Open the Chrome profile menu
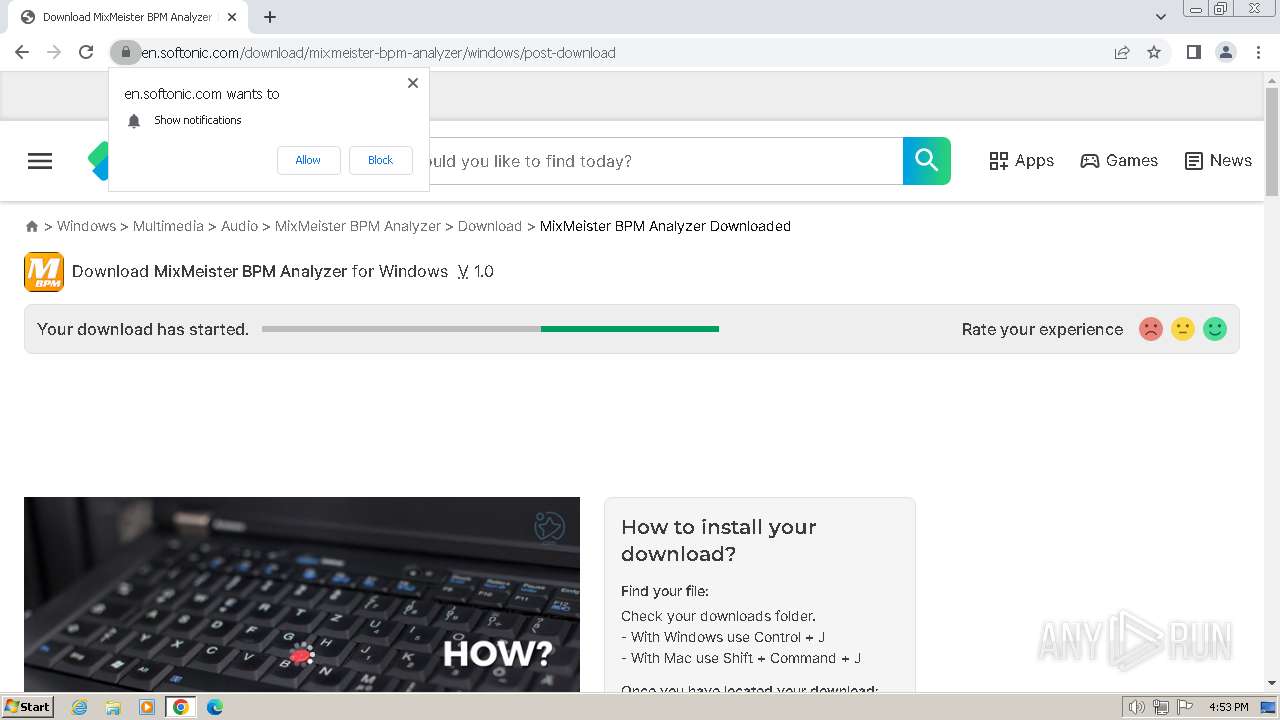Screen dimensions: 1280x720 [1226, 52]
